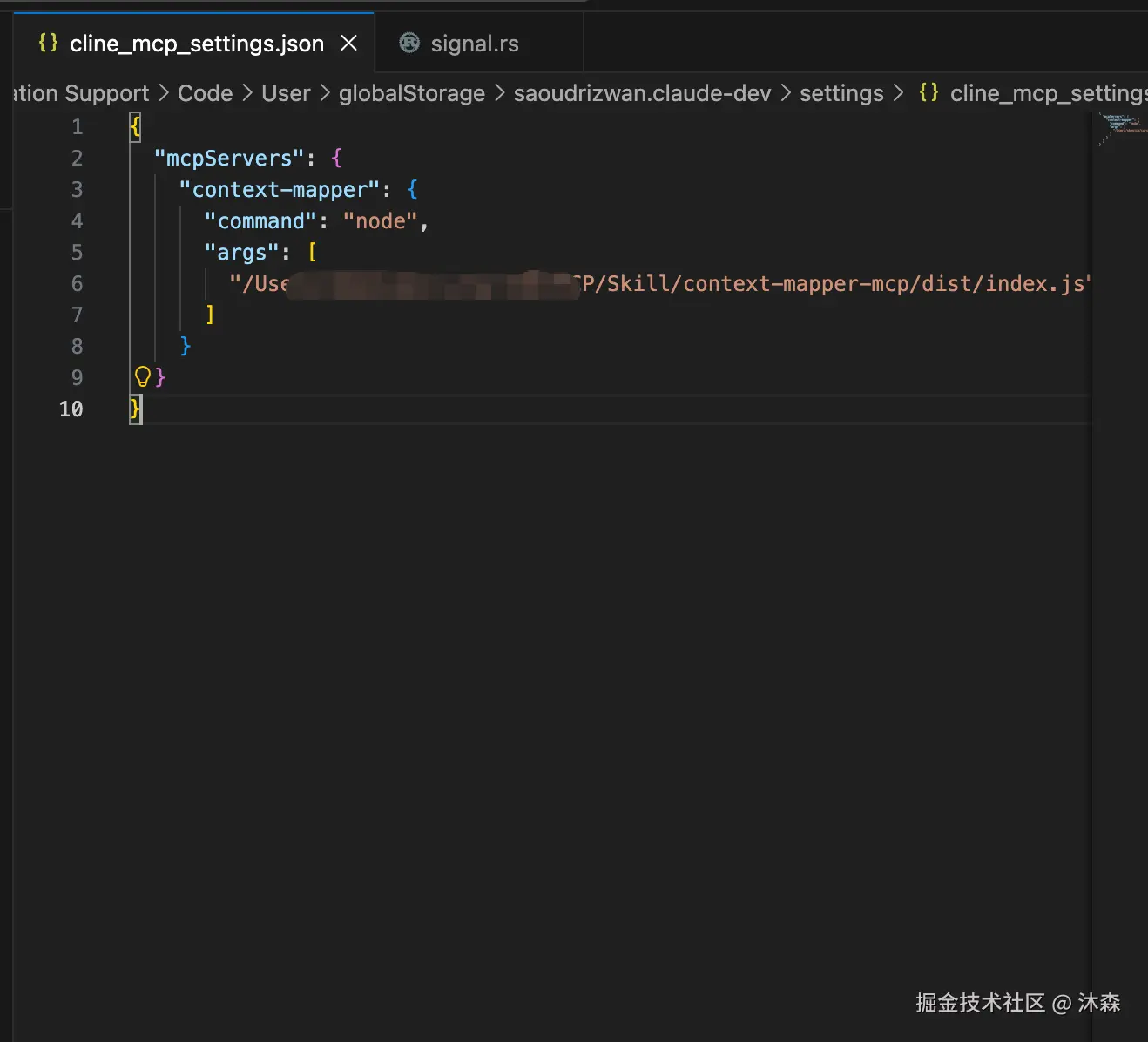The height and width of the screenshot is (1042, 1148).
Task: Click line number 2 in the gutter
Action: [77, 159]
